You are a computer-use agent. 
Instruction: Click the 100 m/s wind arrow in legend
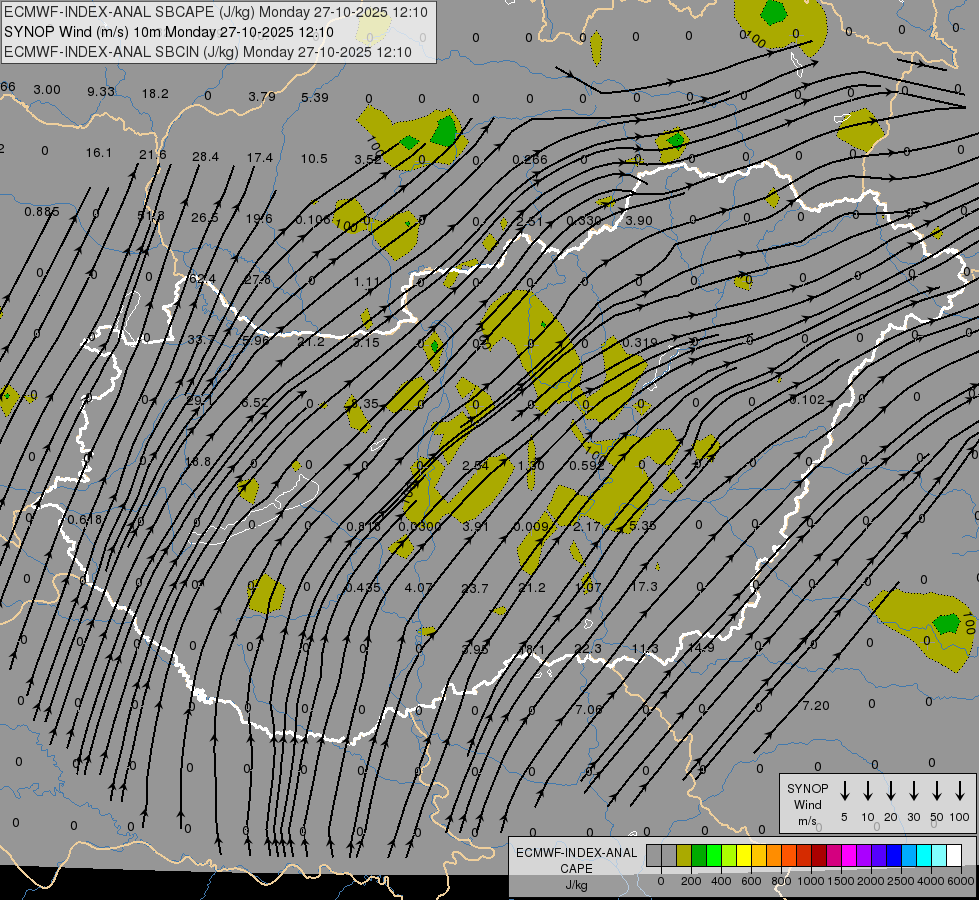pos(960,791)
